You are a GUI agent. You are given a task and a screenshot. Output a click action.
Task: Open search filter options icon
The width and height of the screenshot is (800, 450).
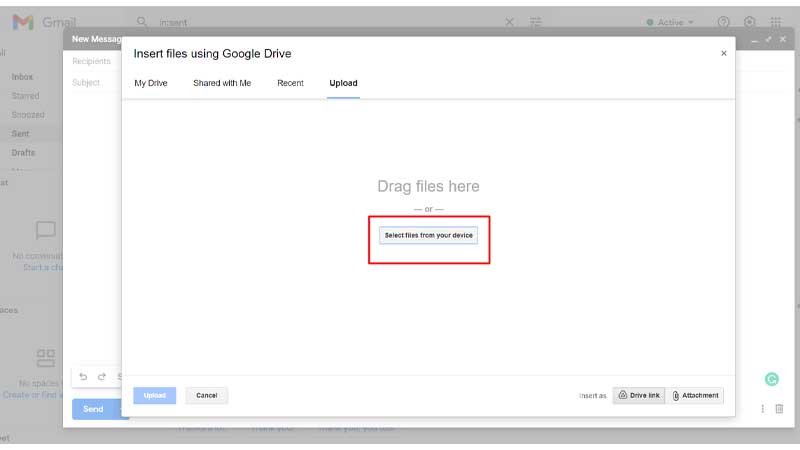click(535, 22)
